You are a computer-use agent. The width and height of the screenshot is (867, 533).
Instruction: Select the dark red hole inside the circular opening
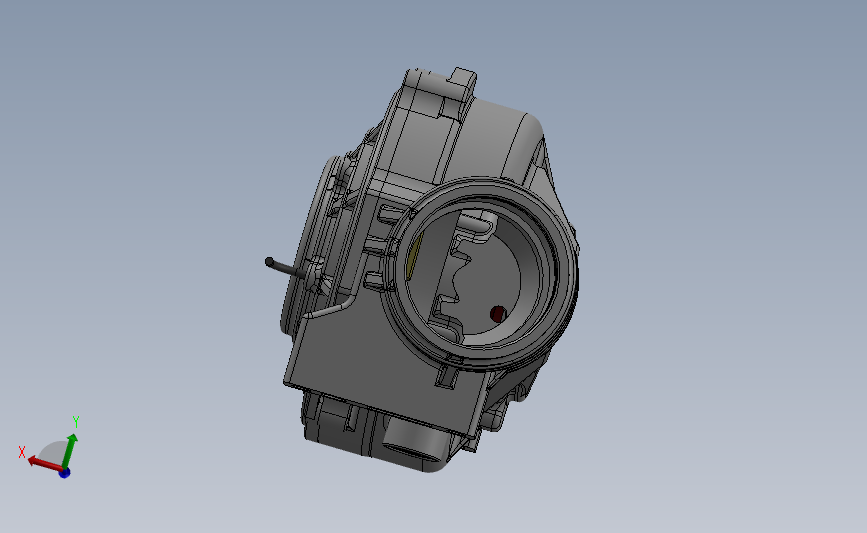tap(498, 315)
